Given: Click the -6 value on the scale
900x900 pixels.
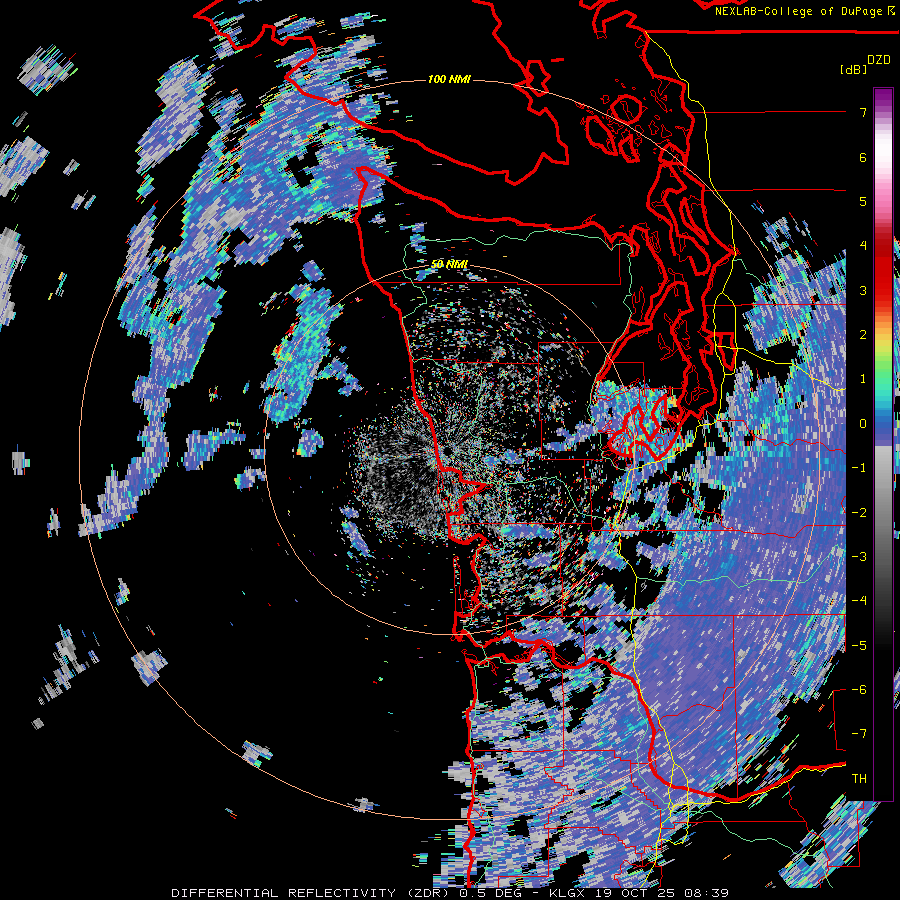Looking at the screenshot, I should coord(859,690).
